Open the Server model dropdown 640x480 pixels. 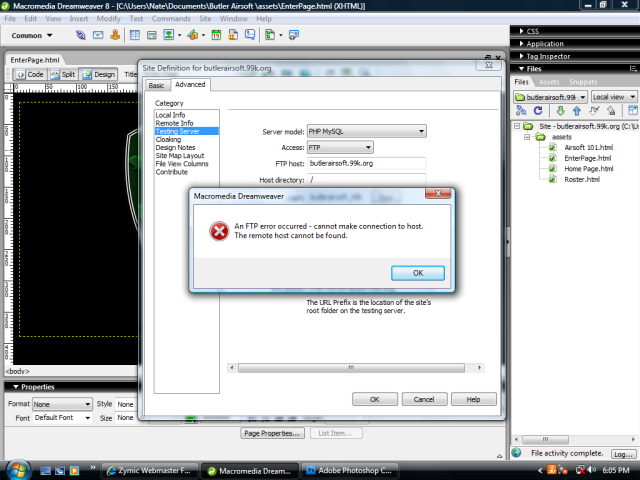[x=367, y=131]
